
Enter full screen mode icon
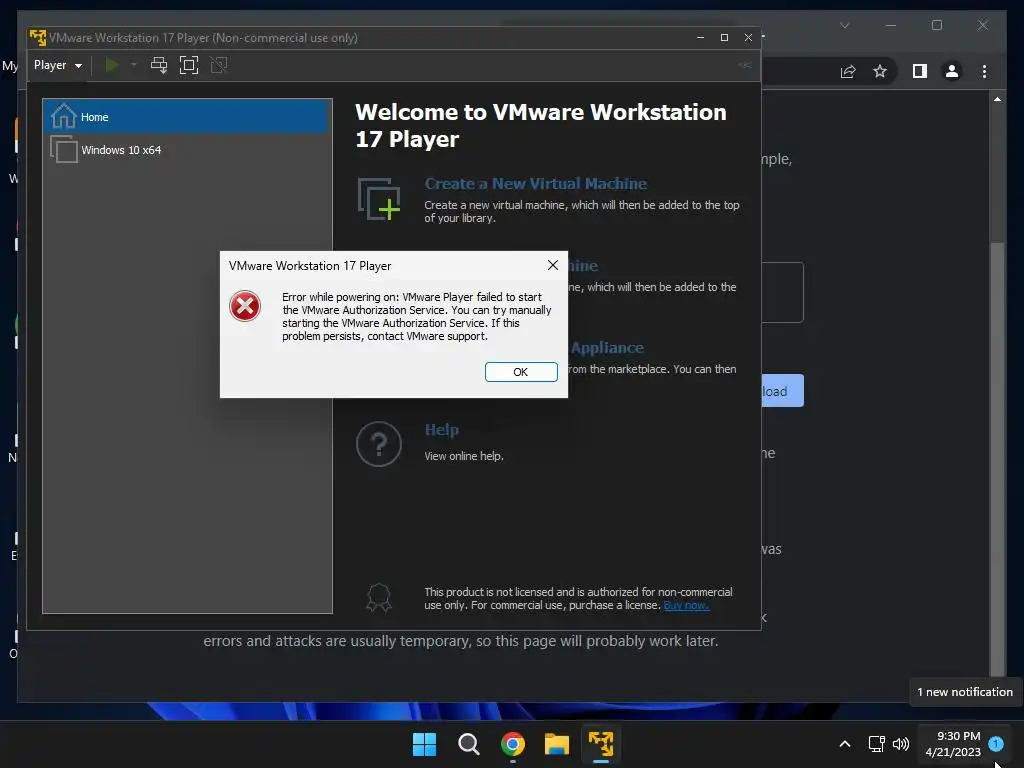189,65
